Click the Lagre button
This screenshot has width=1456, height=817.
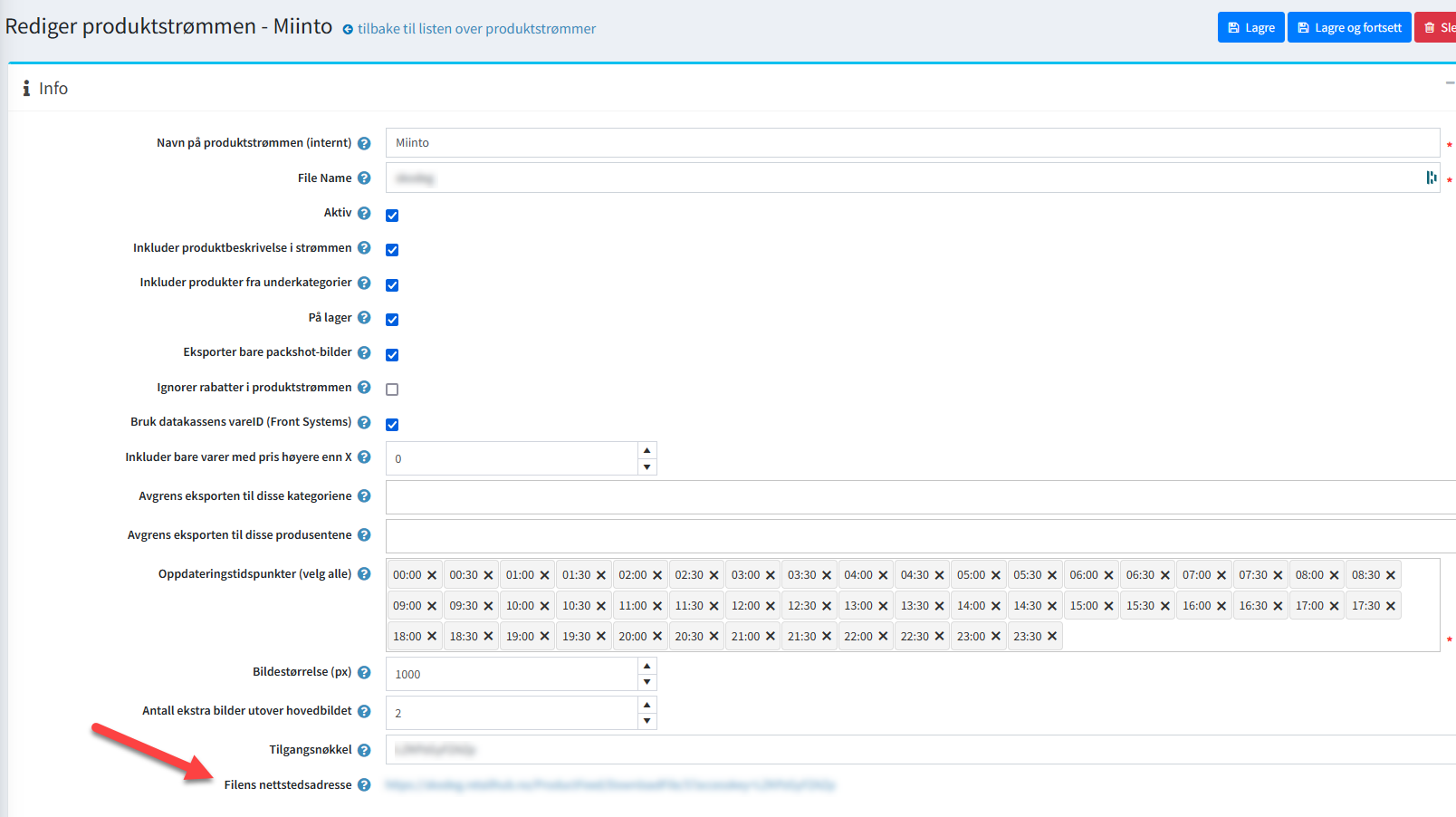click(x=1250, y=28)
